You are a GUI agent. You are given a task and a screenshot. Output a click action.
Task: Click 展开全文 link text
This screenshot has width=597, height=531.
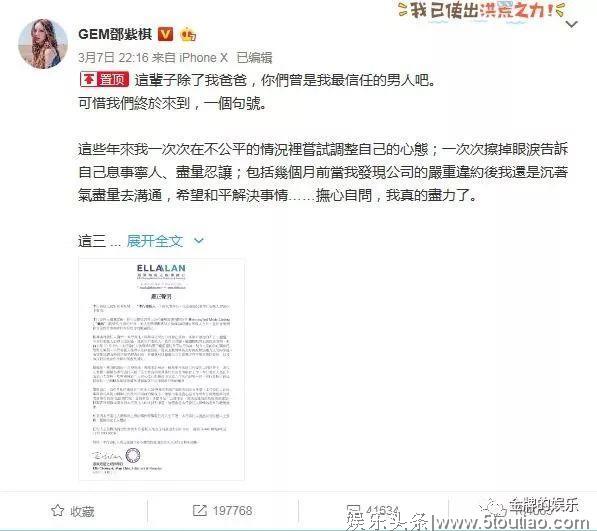155,241
